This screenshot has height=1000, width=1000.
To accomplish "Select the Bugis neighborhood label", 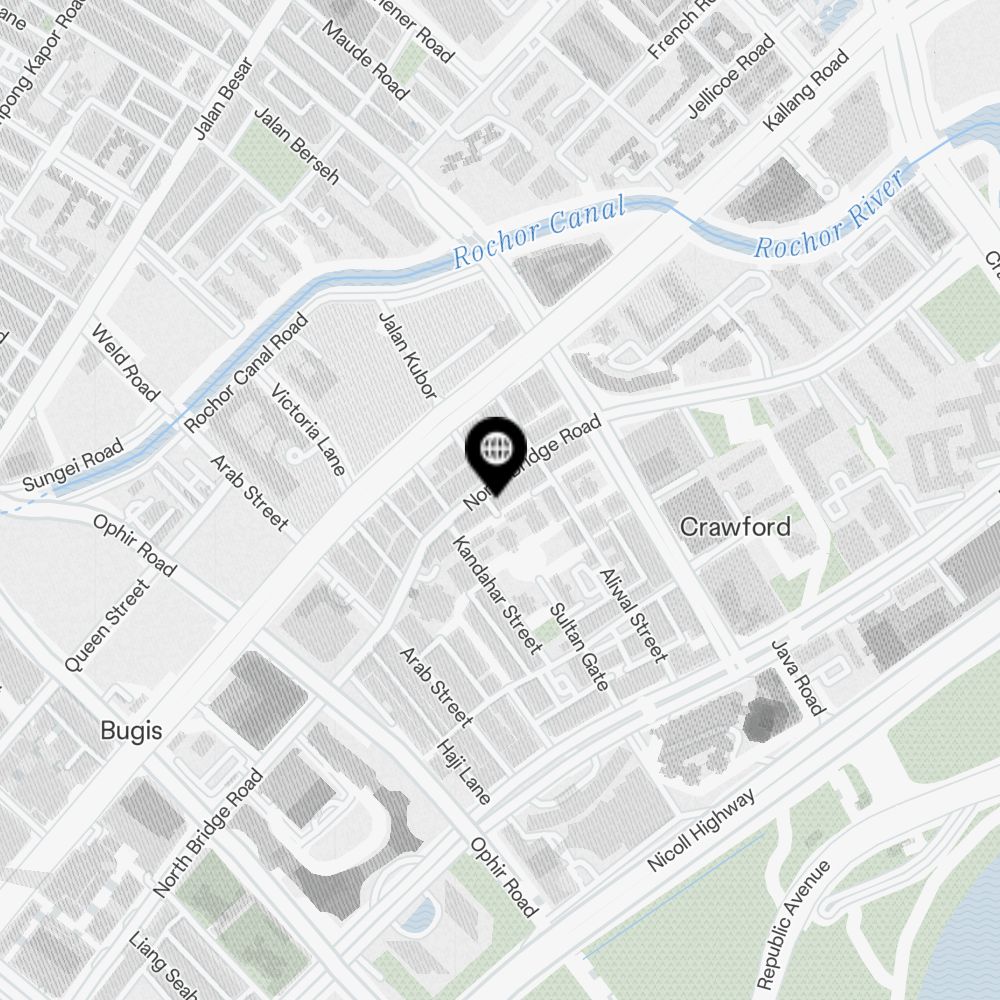I will [131, 731].
